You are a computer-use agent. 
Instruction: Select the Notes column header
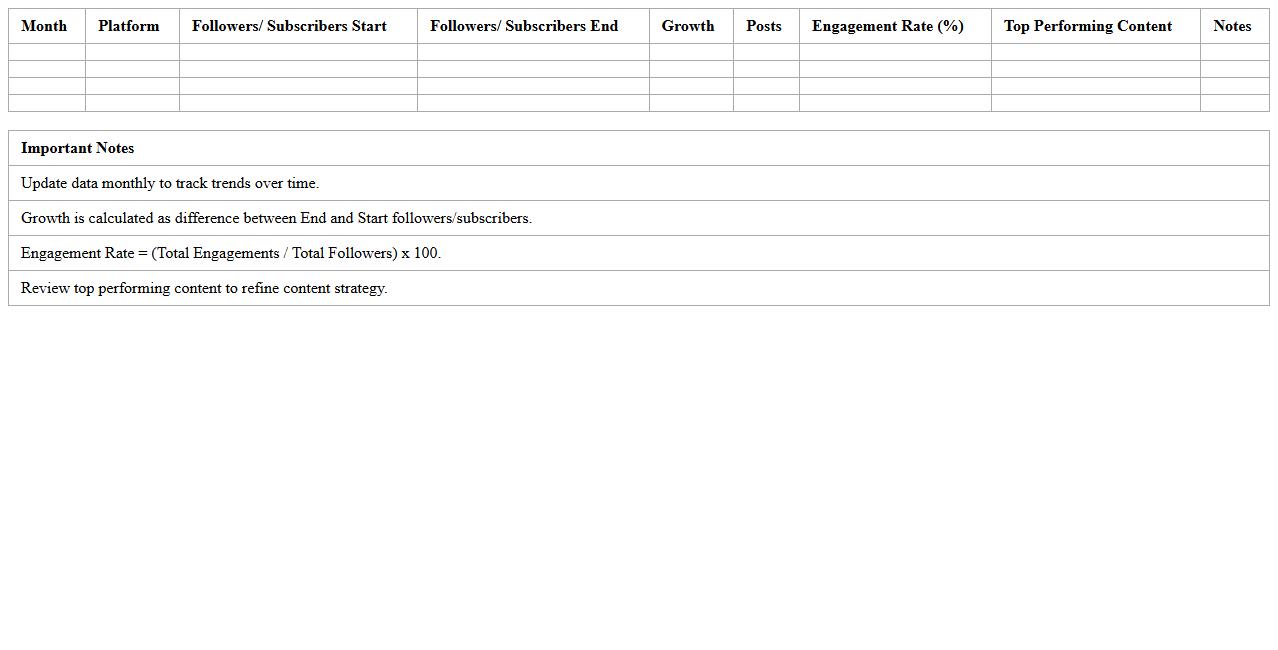(1232, 26)
